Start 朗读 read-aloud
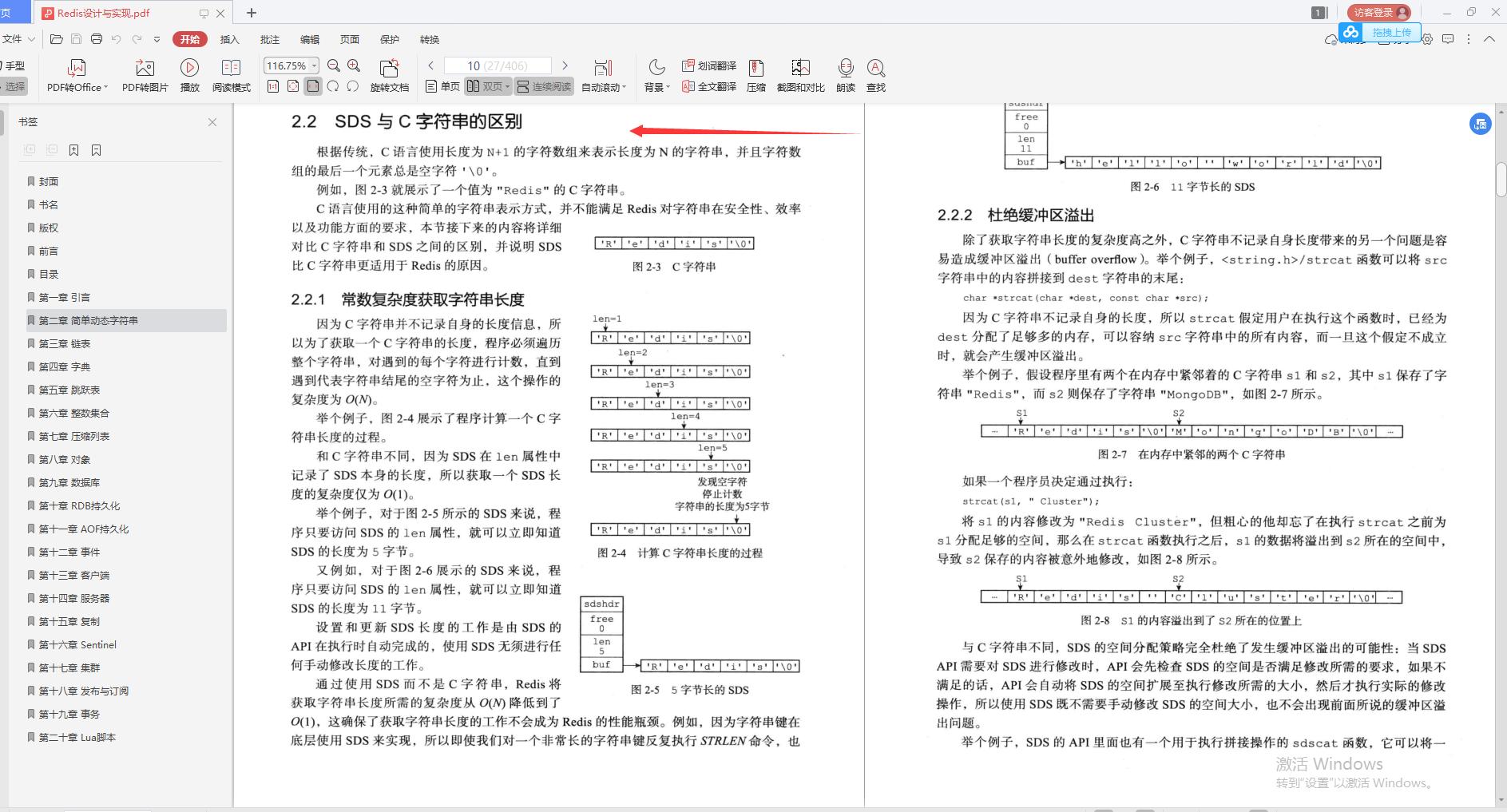Viewport: 1507px width, 812px height. (846, 74)
